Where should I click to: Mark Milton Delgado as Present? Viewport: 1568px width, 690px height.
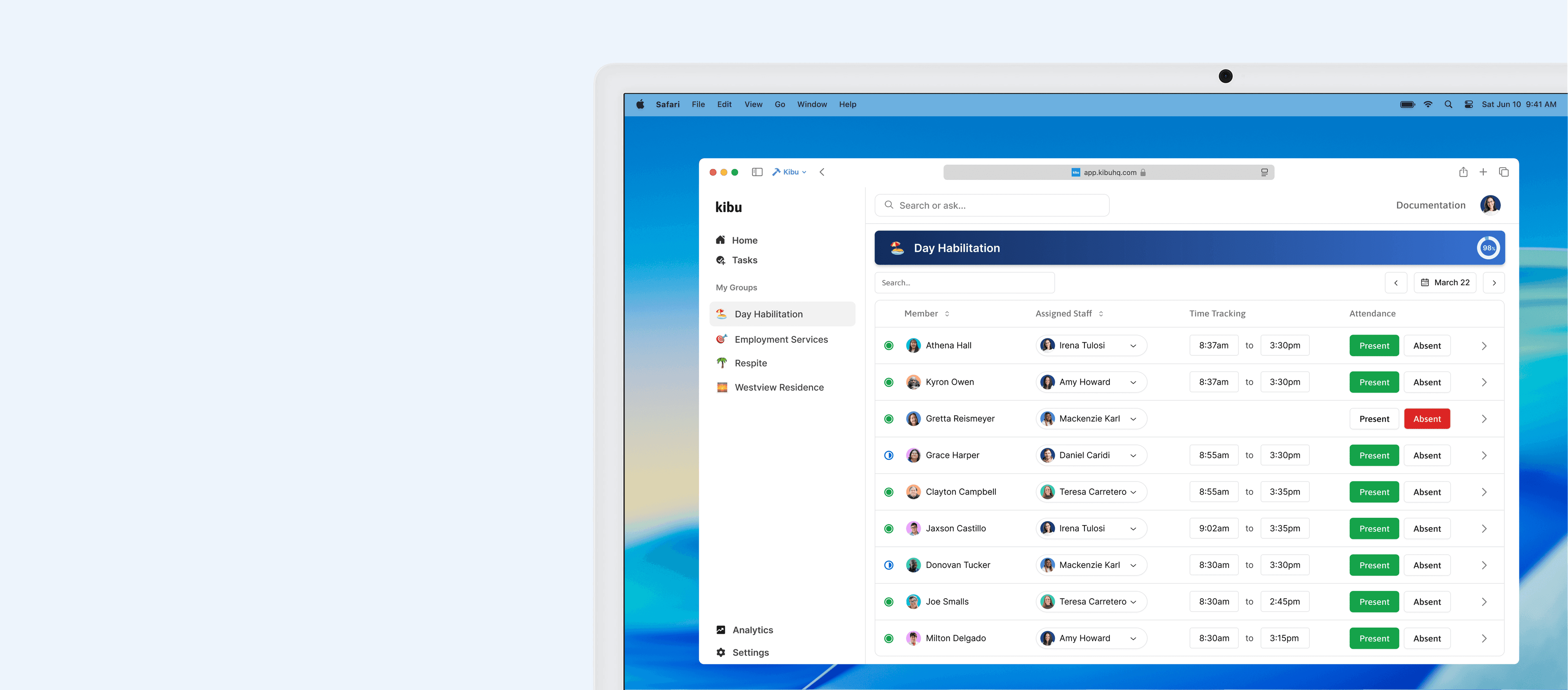(1374, 638)
